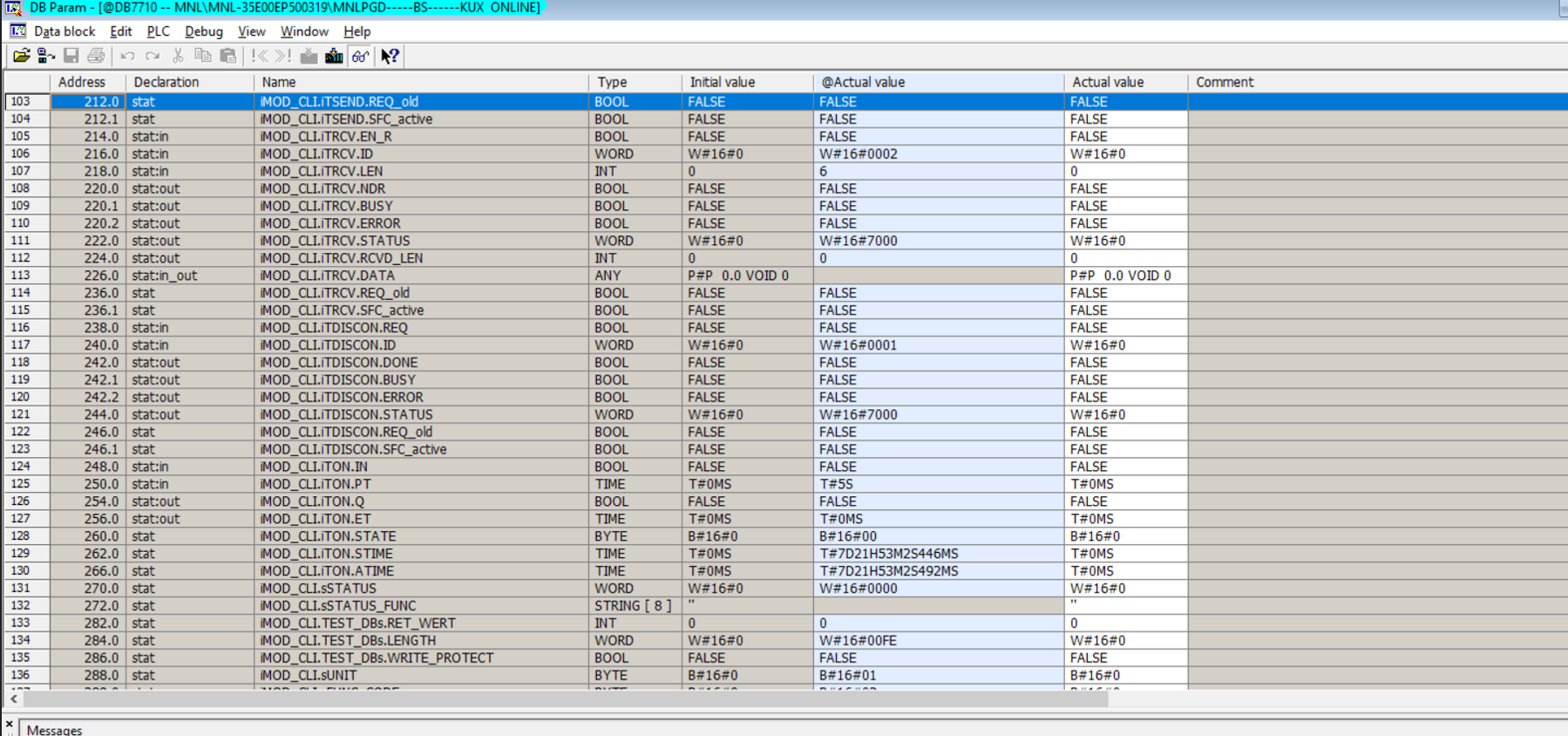Click the Download to PLC icon
The height and width of the screenshot is (736, 1568).
coord(334,56)
